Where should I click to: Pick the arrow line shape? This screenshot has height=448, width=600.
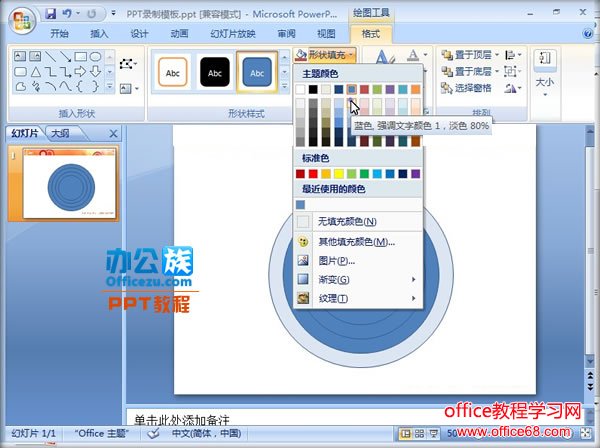[65, 57]
